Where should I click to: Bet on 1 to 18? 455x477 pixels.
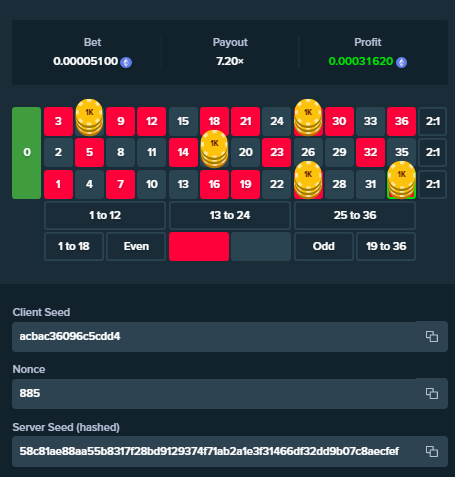74,246
